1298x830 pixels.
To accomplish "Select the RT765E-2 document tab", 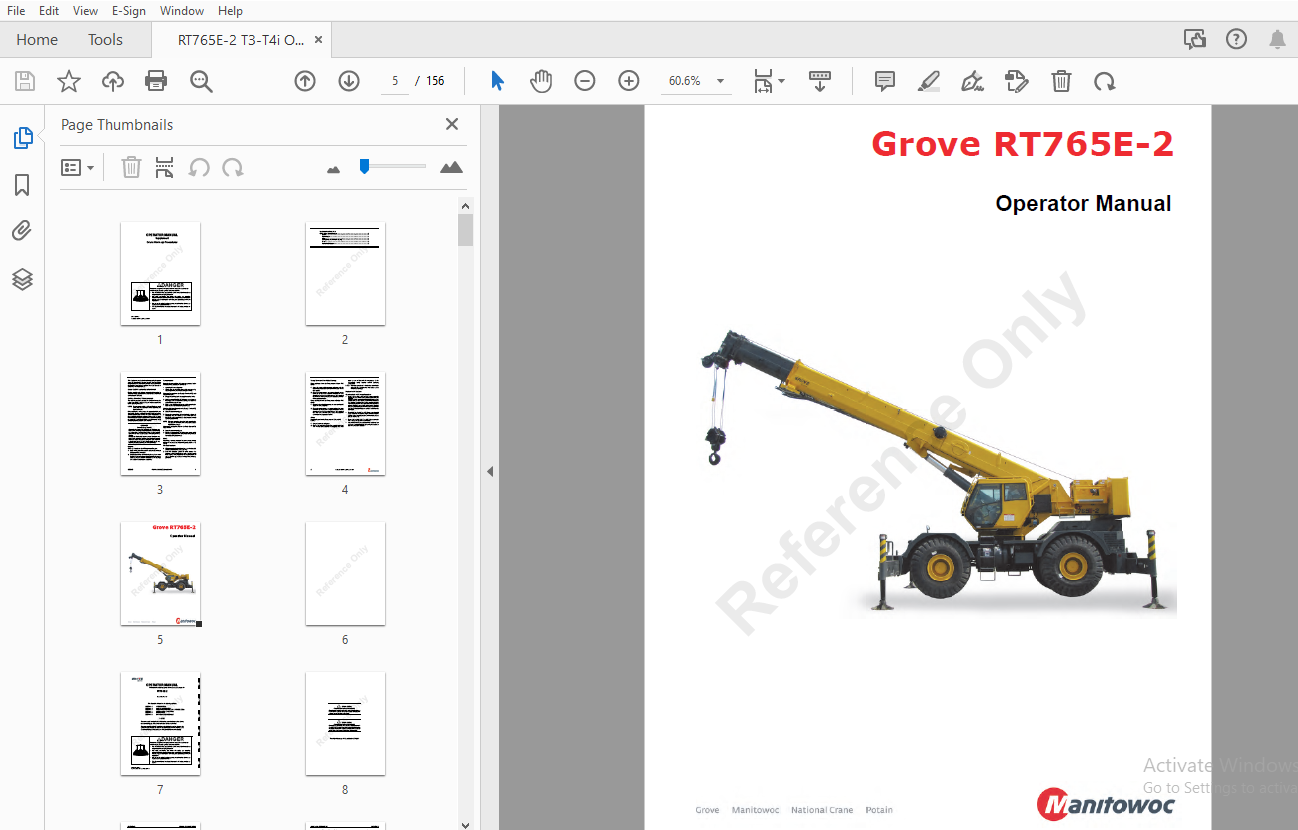I will pos(240,40).
